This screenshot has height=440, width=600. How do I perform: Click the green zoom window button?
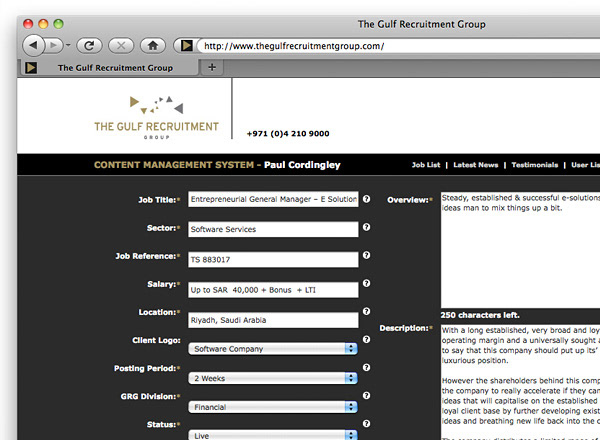click(x=58, y=24)
